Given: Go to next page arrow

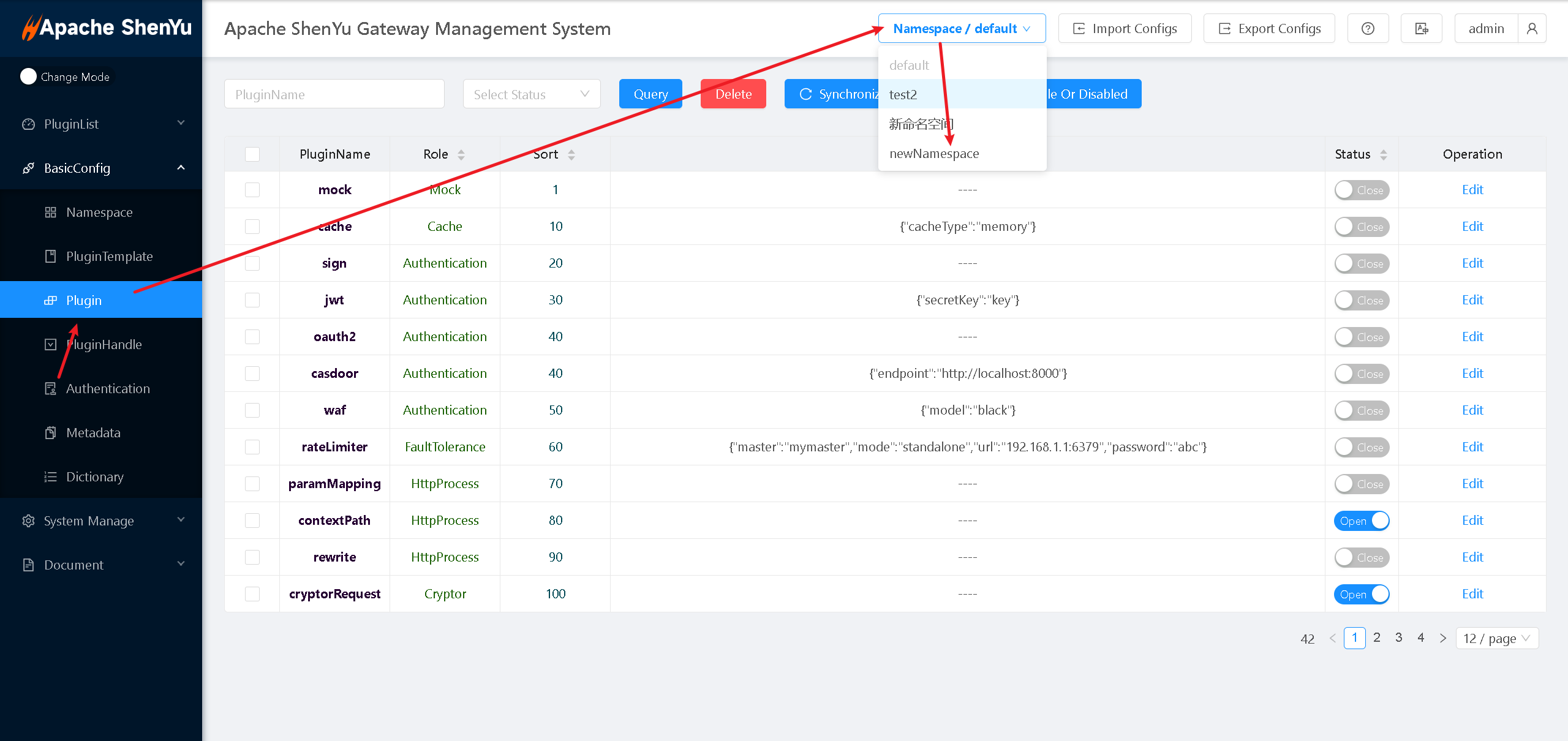Looking at the screenshot, I should point(1443,638).
